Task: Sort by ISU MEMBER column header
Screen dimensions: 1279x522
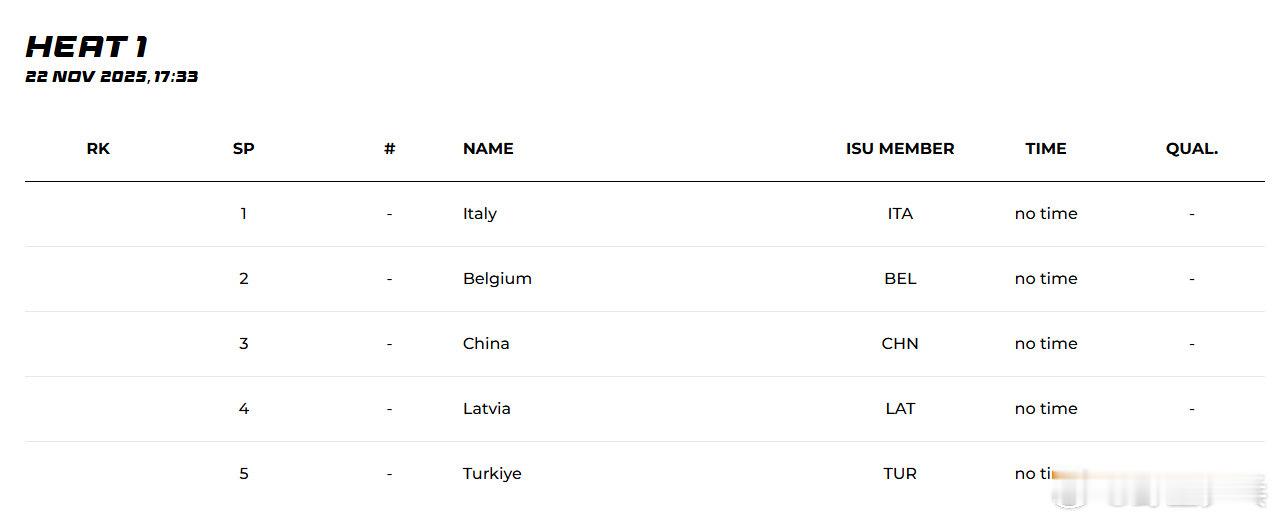Action: tap(900, 149)
